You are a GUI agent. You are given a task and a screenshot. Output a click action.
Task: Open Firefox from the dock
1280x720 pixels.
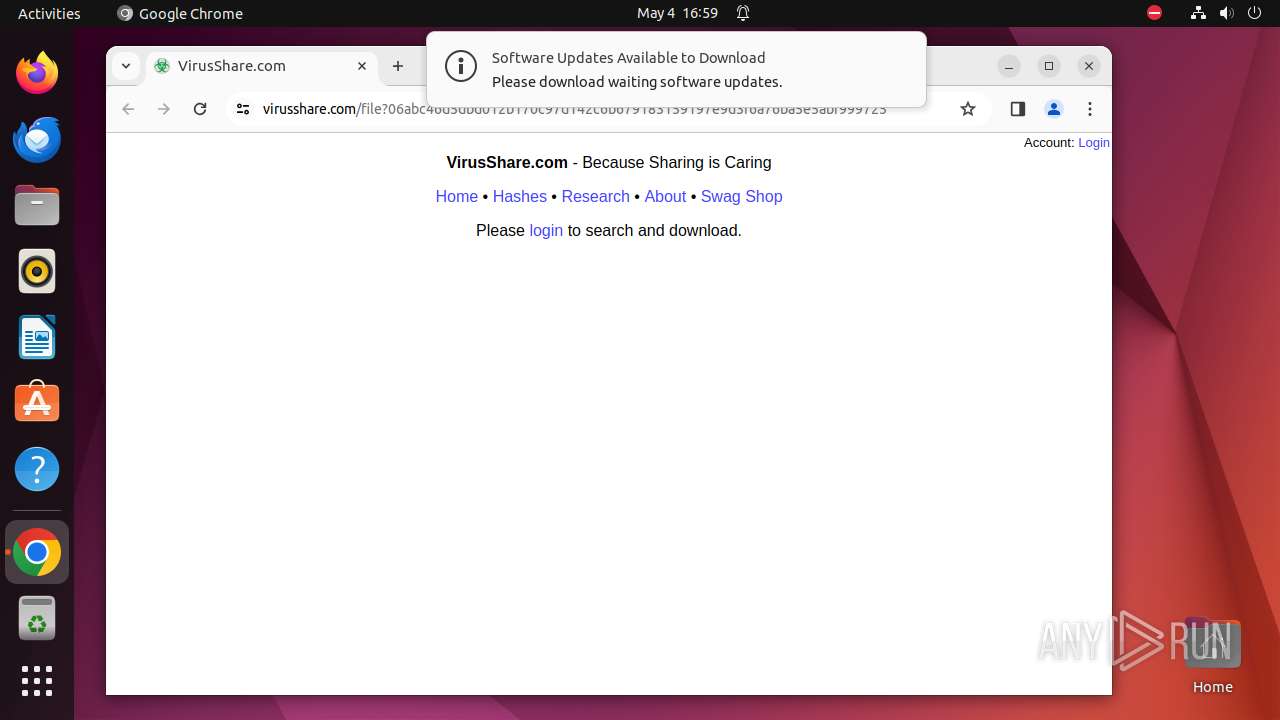(37, 73)
